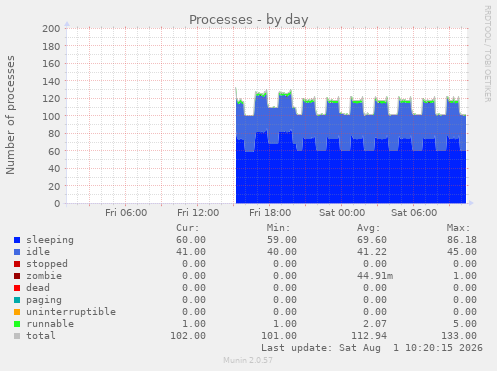497x371 pixels.
Task: Click the idle legend color swatch
Action: point(17,252)
